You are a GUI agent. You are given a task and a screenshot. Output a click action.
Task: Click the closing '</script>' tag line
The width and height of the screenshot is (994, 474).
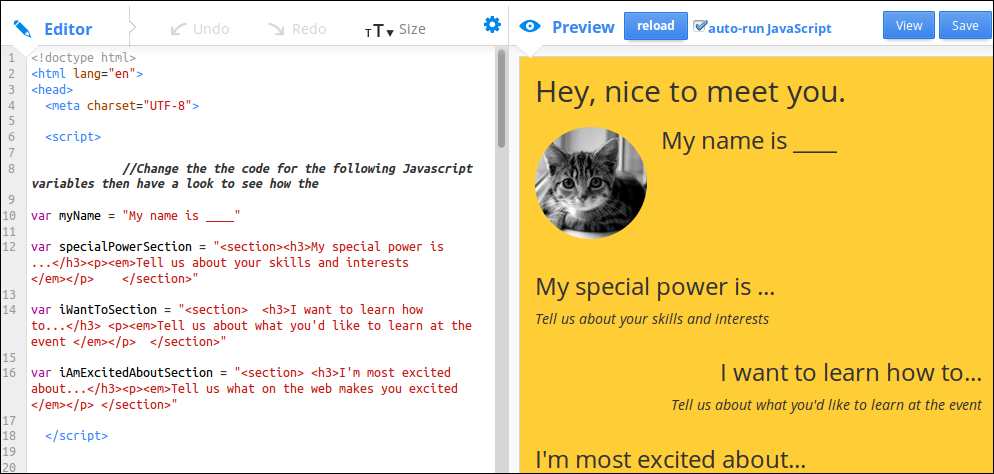click(x=77, y=436)
